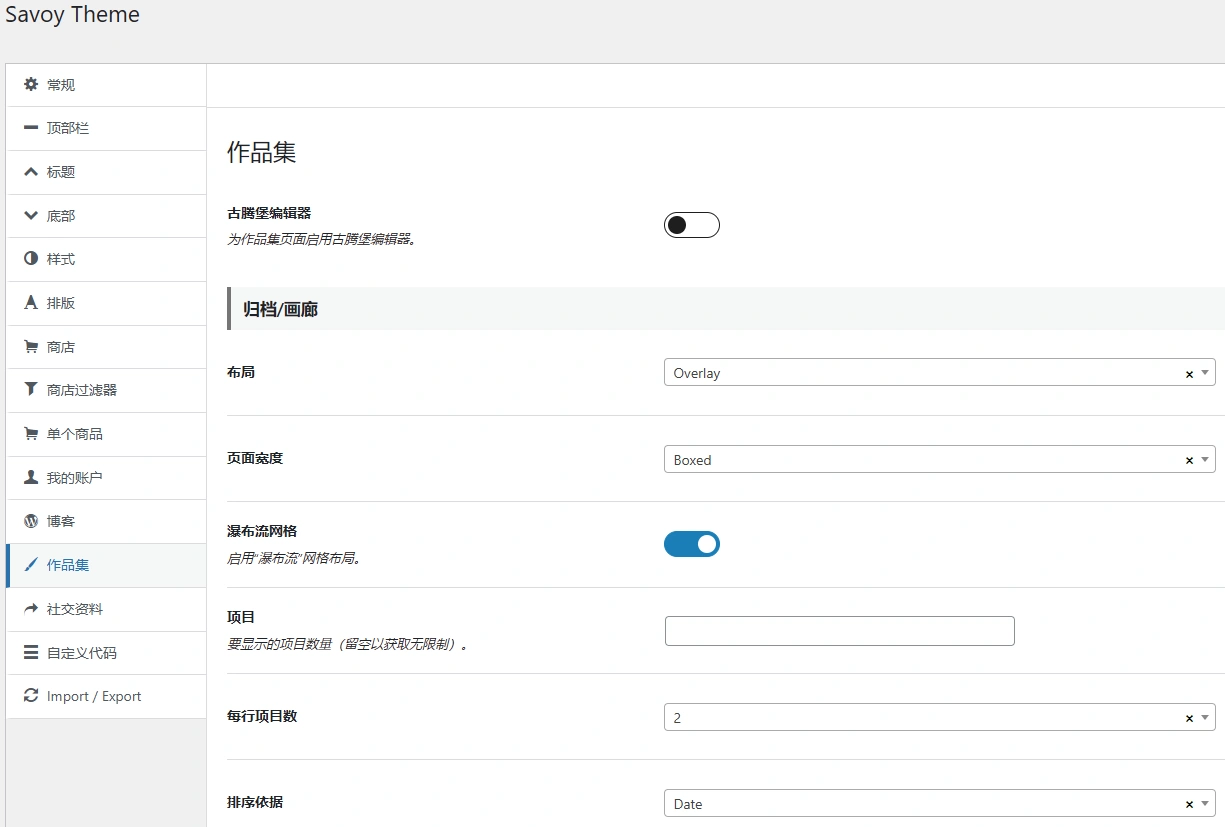Click the 我的账户 user icon
Viewport: 1225px width, 827px height.
point(30,477)
